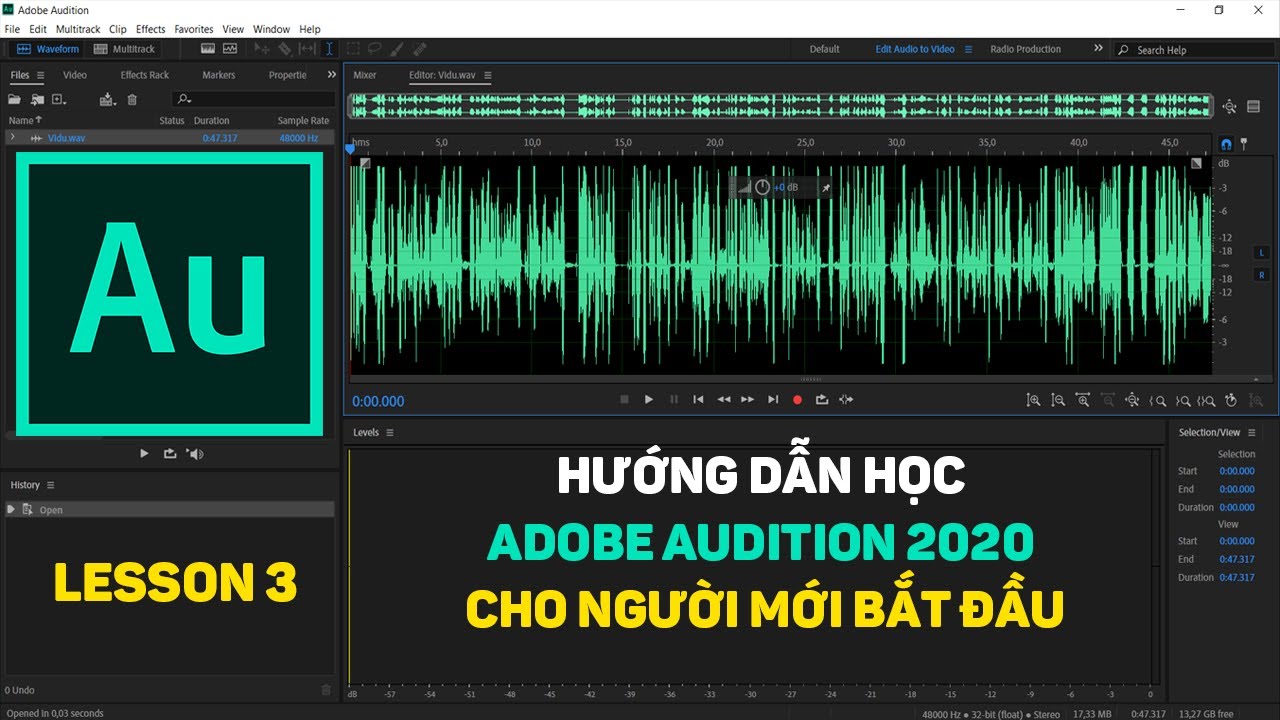
Task: Click Zoom Out Full icon
Action: pyautogui.click(x=1132, y=400)
